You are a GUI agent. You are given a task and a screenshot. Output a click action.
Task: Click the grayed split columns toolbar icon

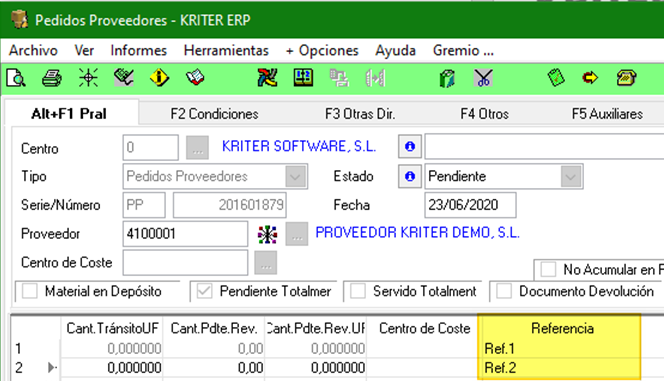375,78
